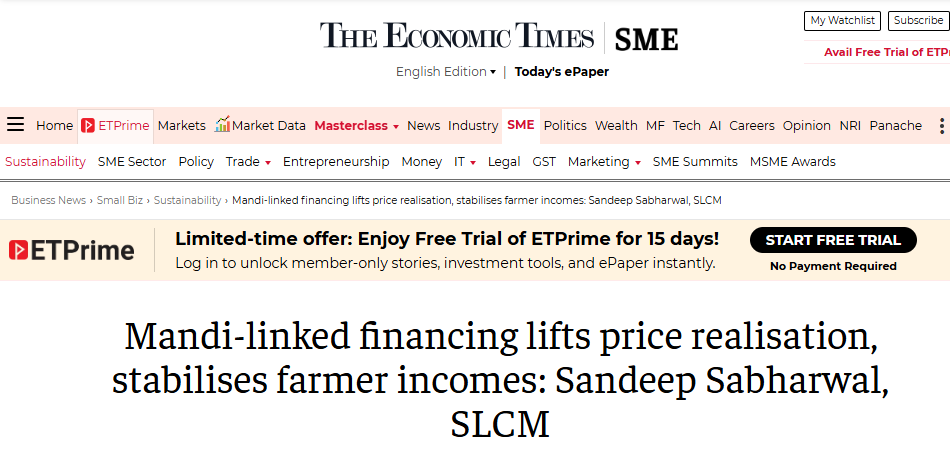Expand the Masterclass dropdown arrow
This screenshot has height=453, width=950.
coord(396,127)
